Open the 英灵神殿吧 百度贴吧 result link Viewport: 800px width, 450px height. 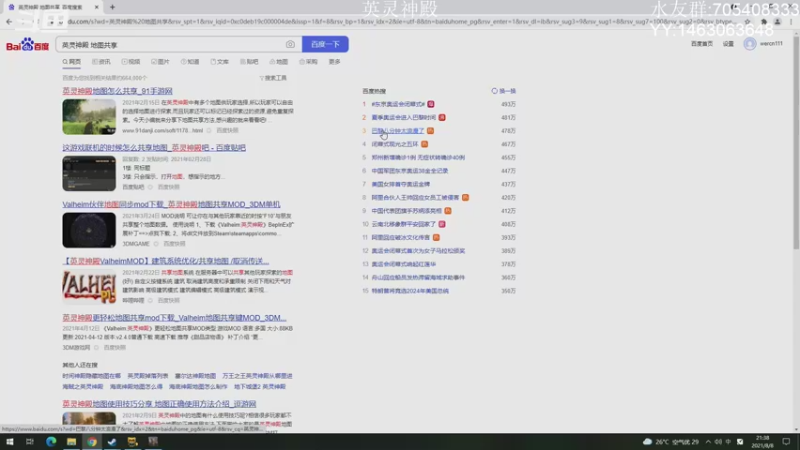tap(154, 147)
